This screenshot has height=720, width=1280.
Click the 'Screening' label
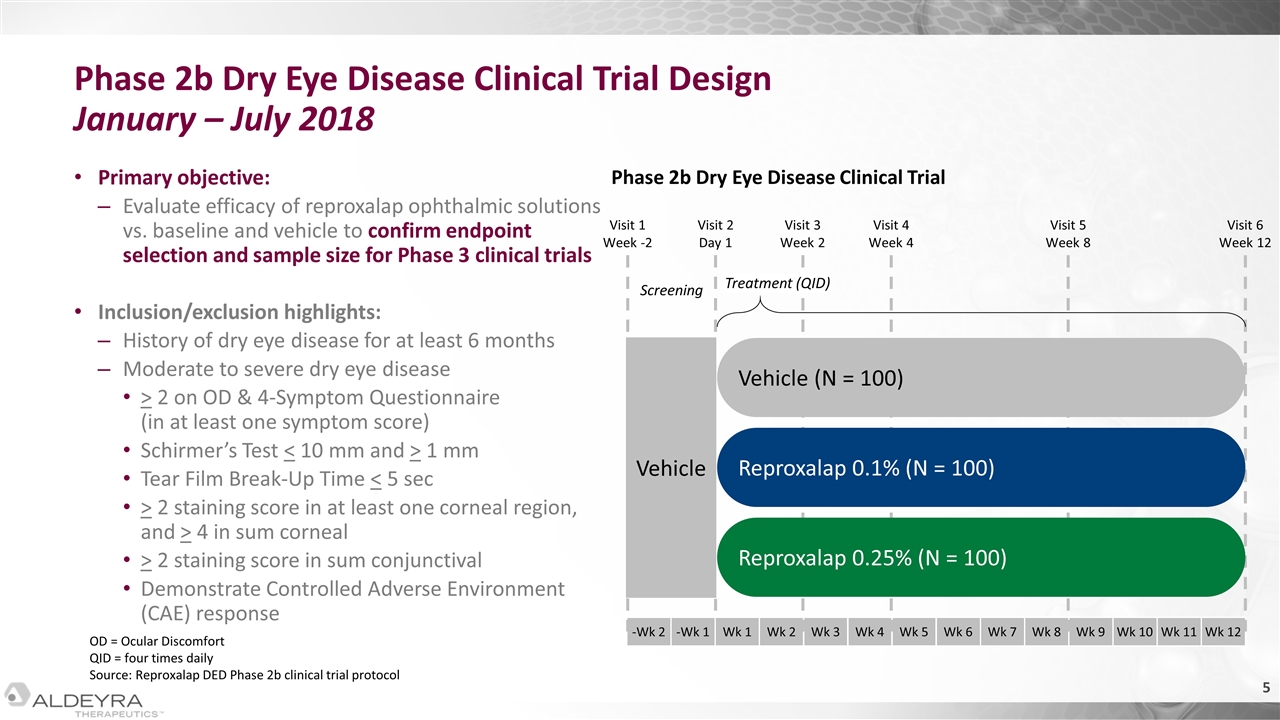click(671, 290)
